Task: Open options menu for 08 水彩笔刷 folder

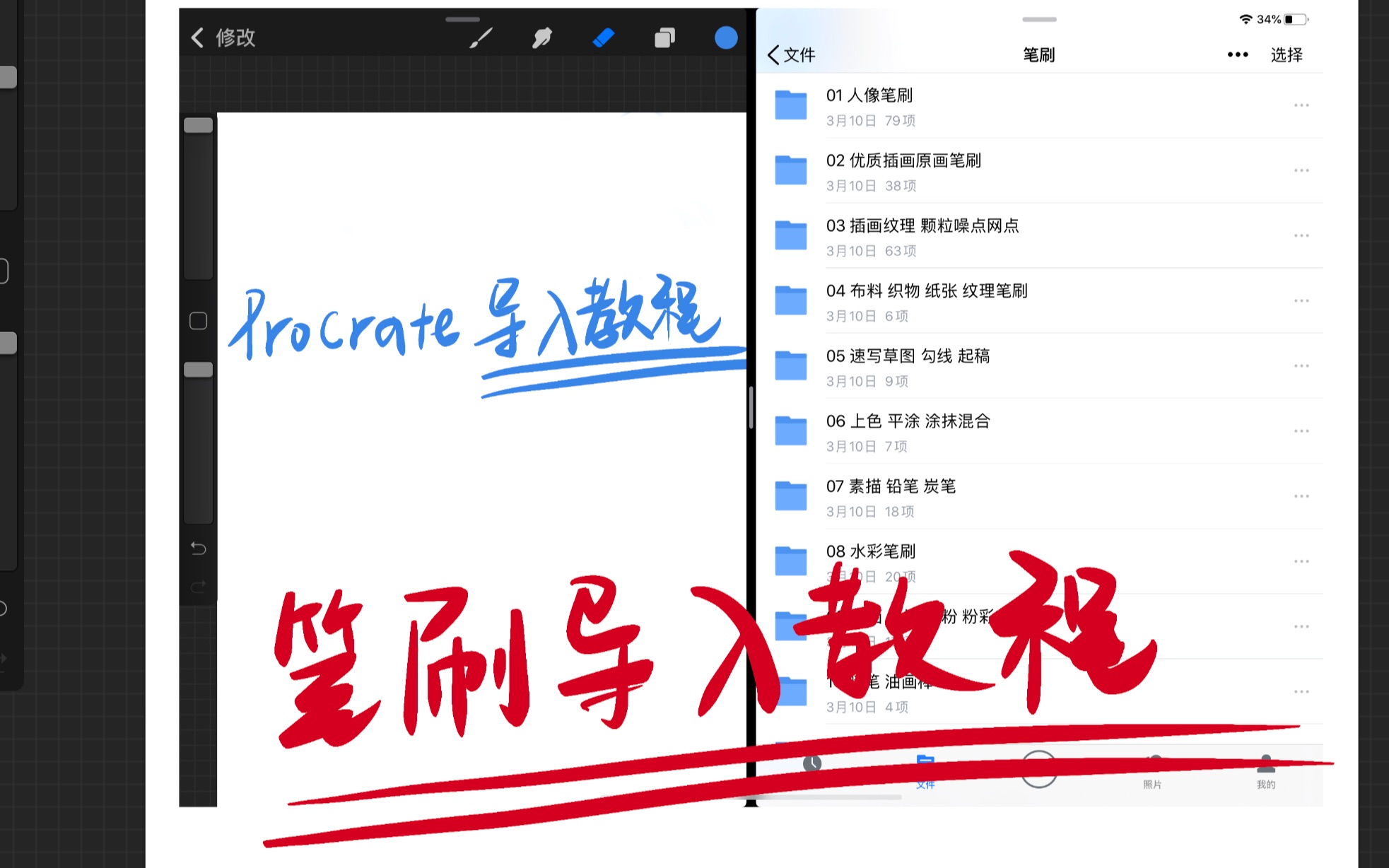Action: pyautogui.click(x=1301, y=561)
